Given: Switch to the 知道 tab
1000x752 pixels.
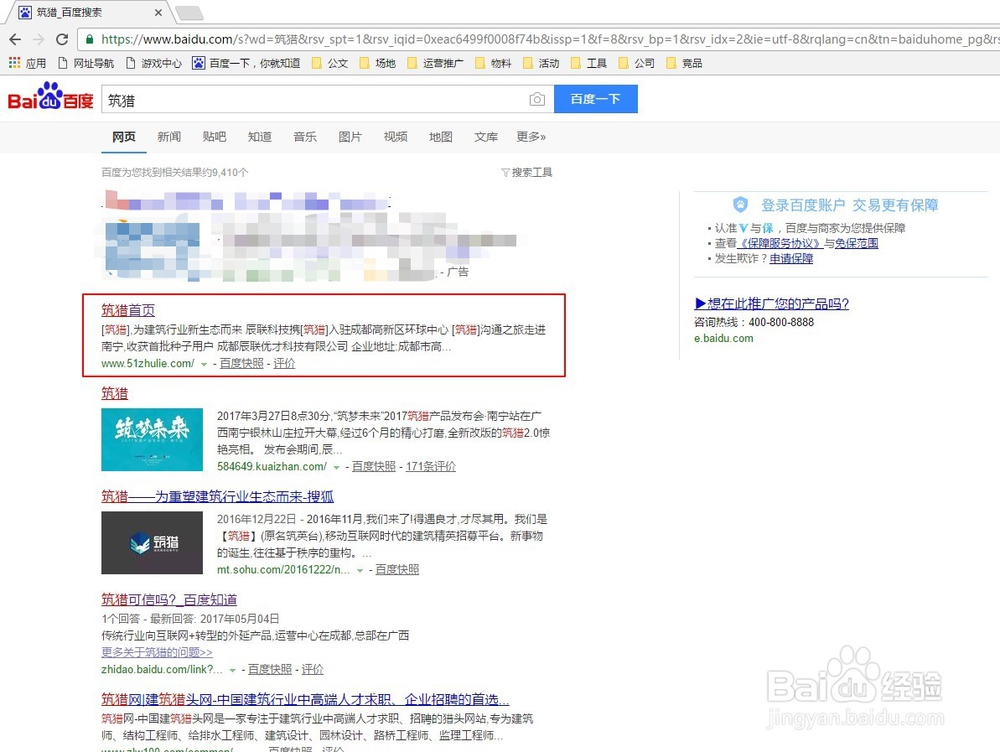Looking at the screenshot, I should tap(260, 136).
